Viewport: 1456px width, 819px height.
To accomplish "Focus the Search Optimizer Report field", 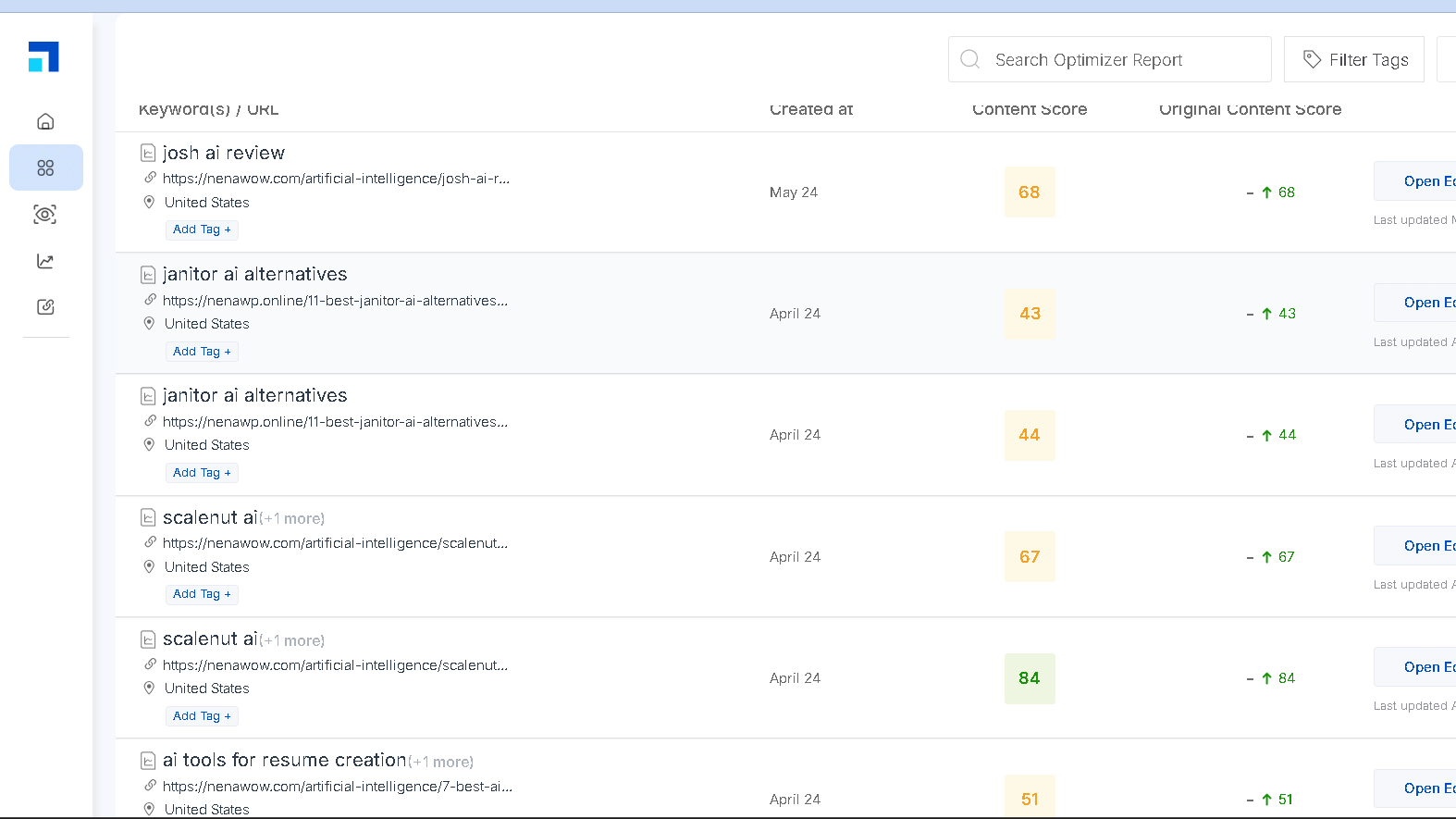I will click(x=1110, y=59).
